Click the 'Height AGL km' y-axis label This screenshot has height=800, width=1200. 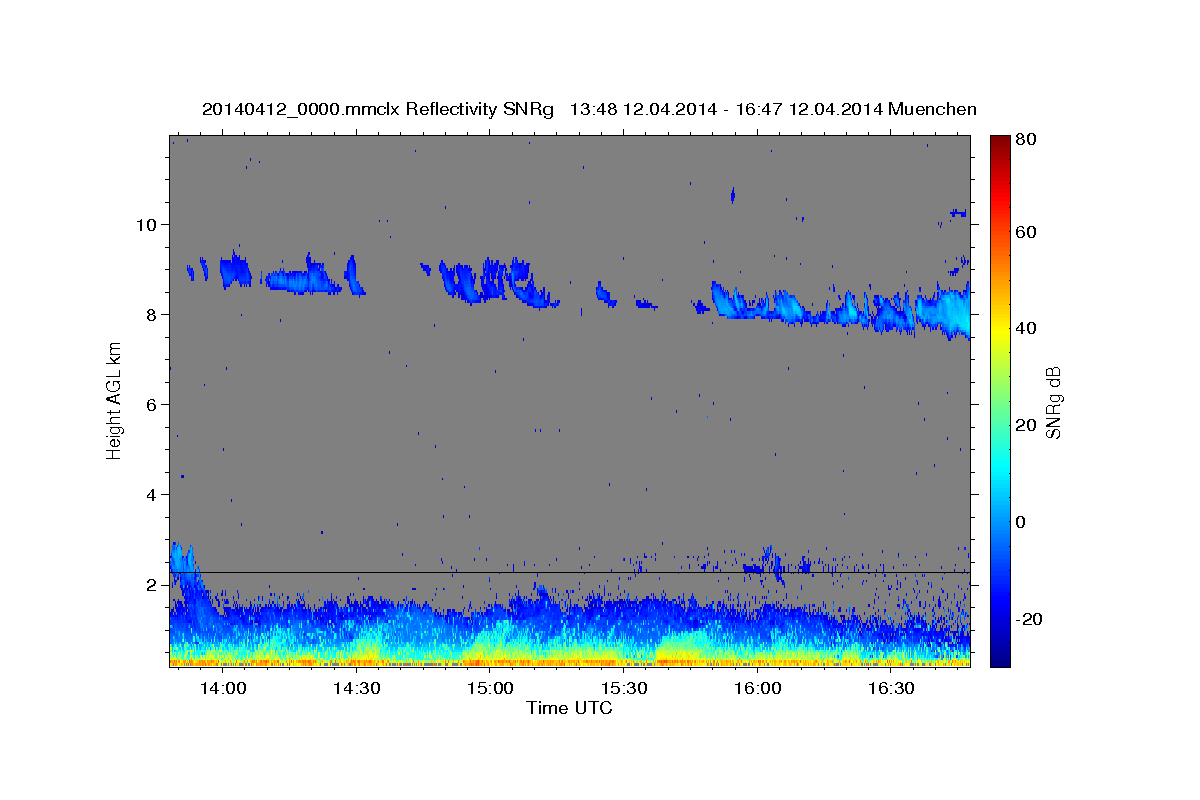pos(114,401)
